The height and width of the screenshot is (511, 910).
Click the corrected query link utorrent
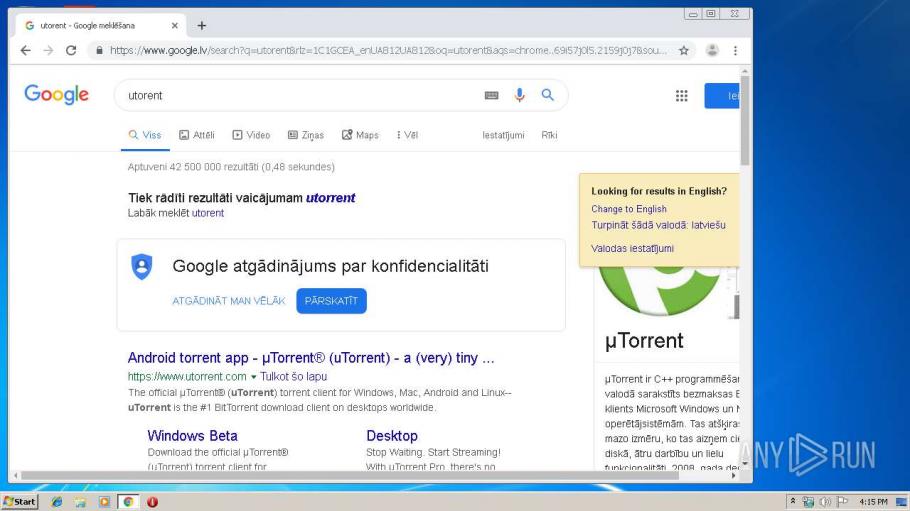[330, 198]
